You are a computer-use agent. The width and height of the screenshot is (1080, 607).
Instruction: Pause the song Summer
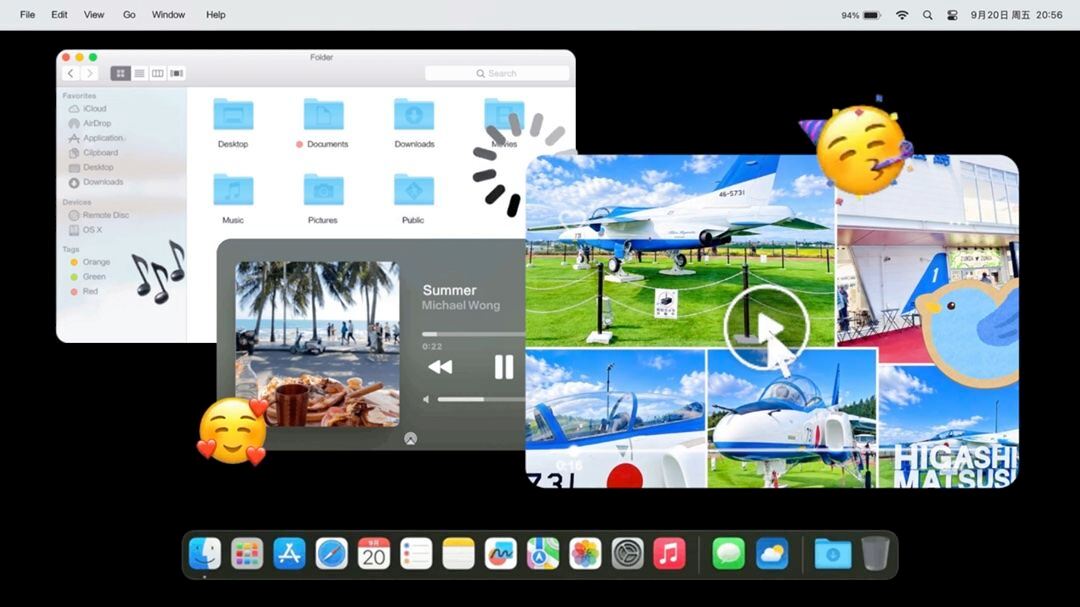504,367
